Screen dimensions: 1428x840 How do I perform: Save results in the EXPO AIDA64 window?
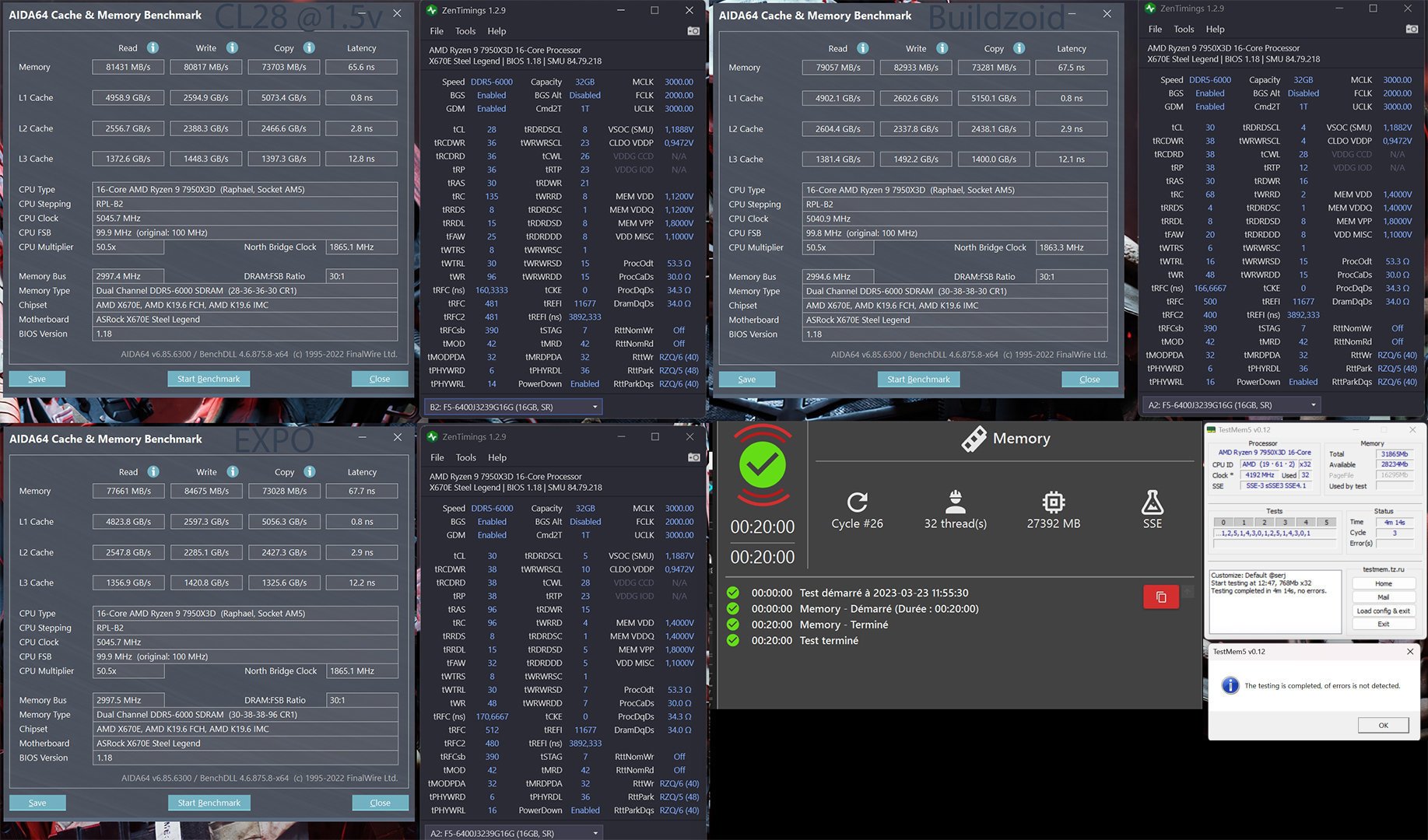click(37, 803)
